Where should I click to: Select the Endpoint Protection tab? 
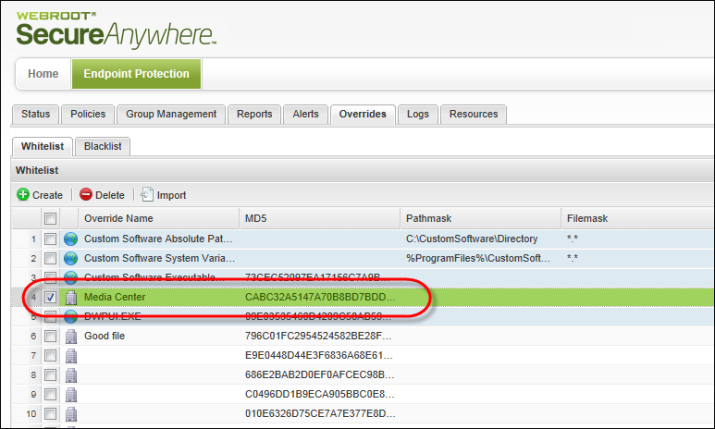coord(136,74)
